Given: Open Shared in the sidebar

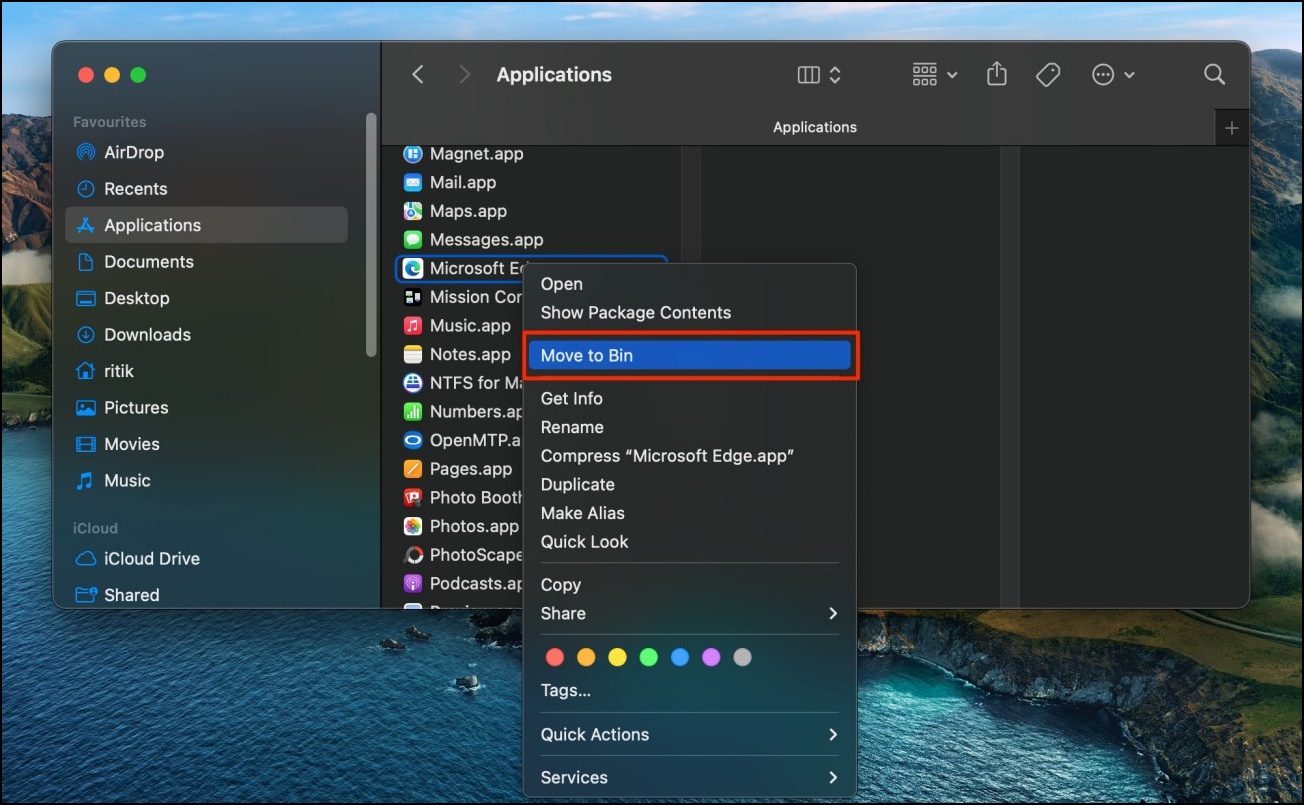Looking at the screenshot, I should tap(206, 595).
